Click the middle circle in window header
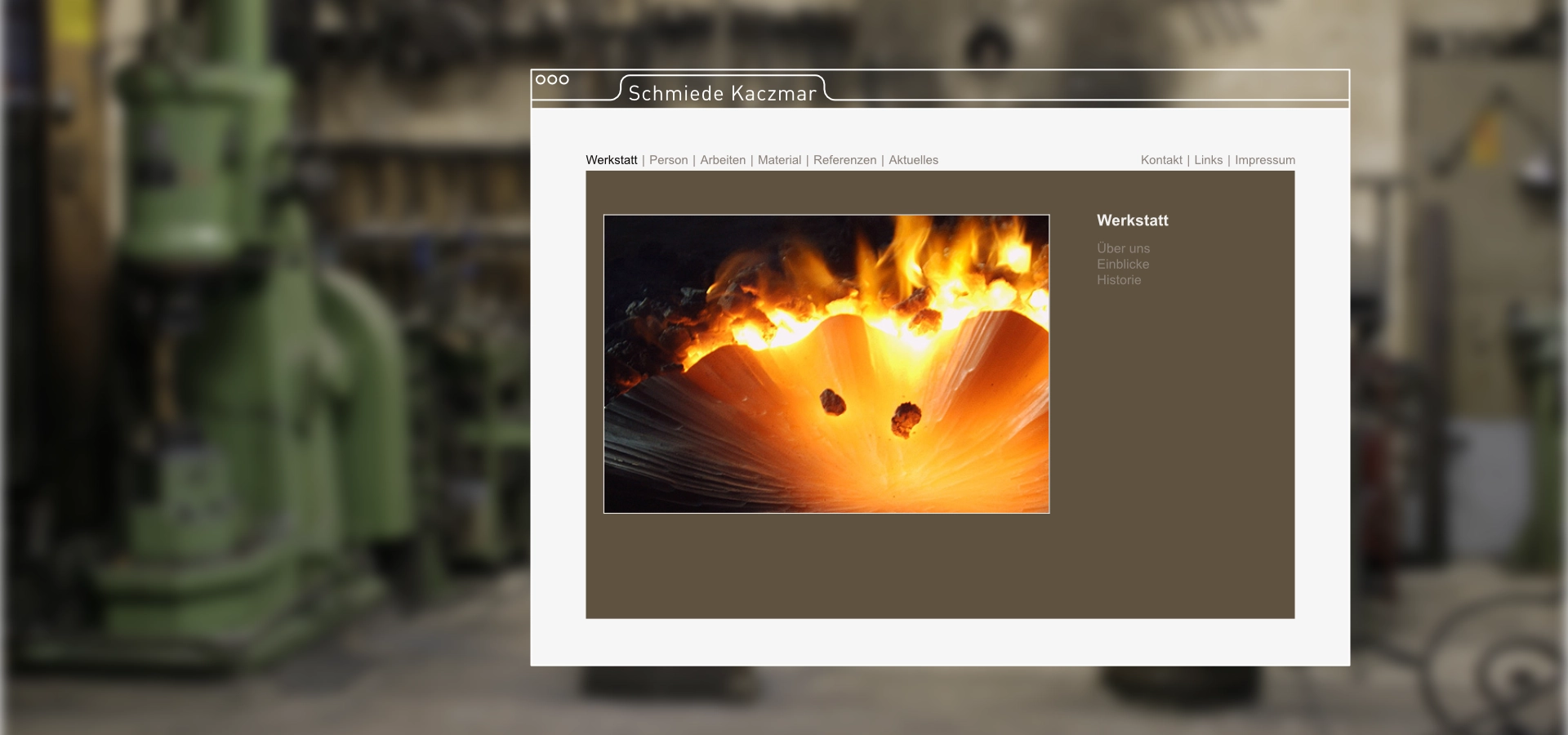 coord(552,79)
